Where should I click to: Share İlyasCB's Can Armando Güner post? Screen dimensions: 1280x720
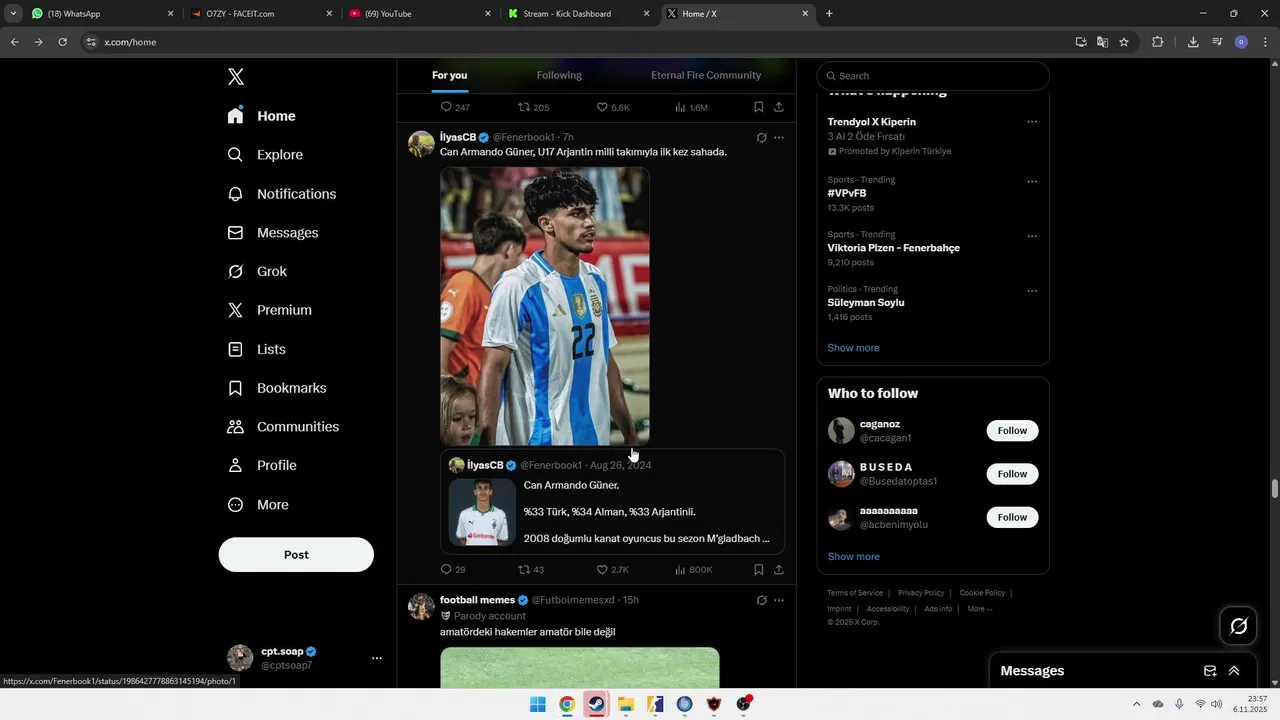[779, 570]
